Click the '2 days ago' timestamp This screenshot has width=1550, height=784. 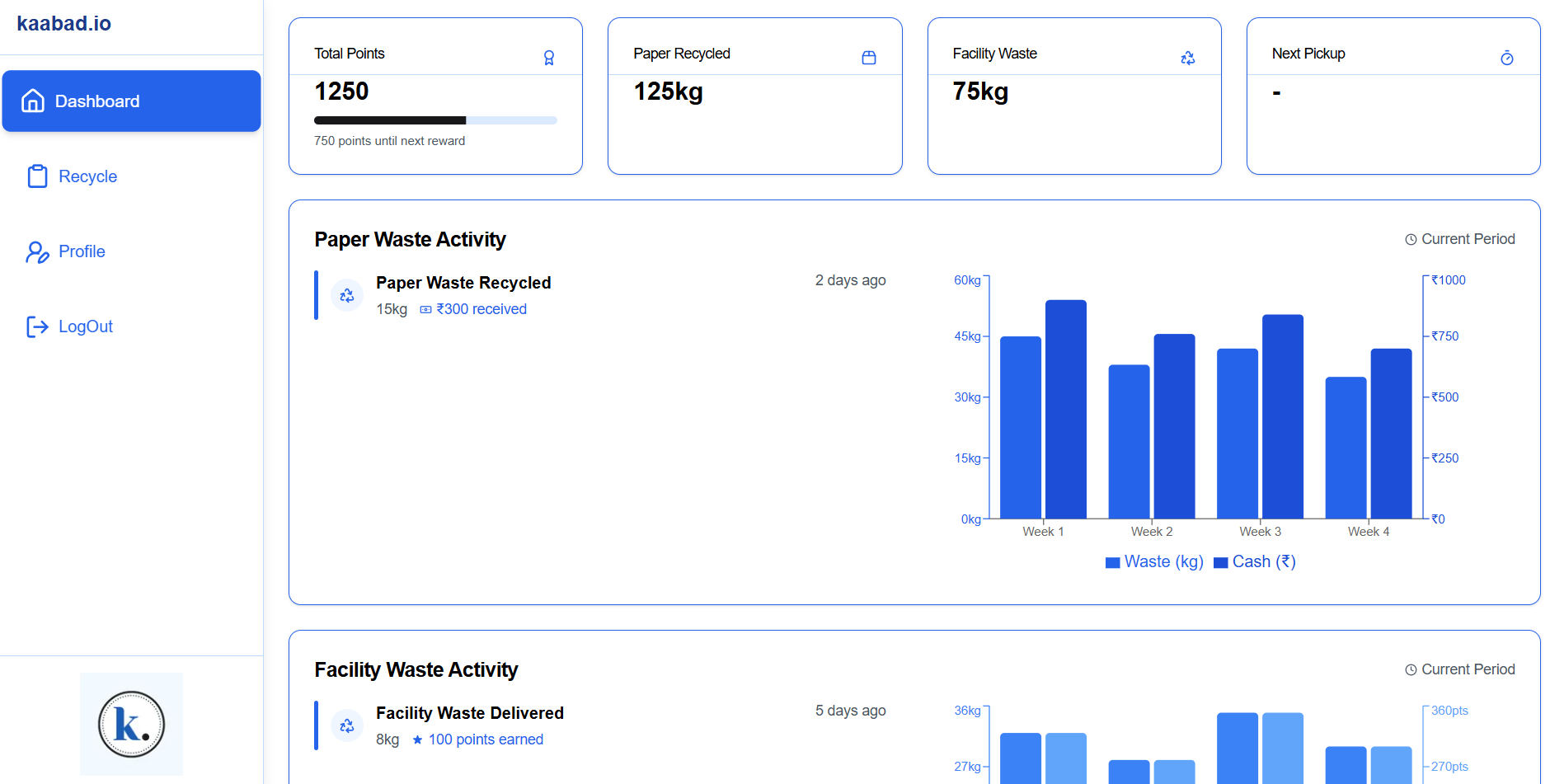[x=850, y=280]
